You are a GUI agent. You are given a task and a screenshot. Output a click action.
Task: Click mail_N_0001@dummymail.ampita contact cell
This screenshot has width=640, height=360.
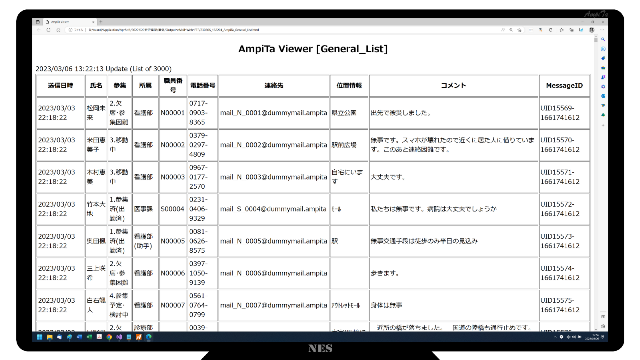coord(273,113)
